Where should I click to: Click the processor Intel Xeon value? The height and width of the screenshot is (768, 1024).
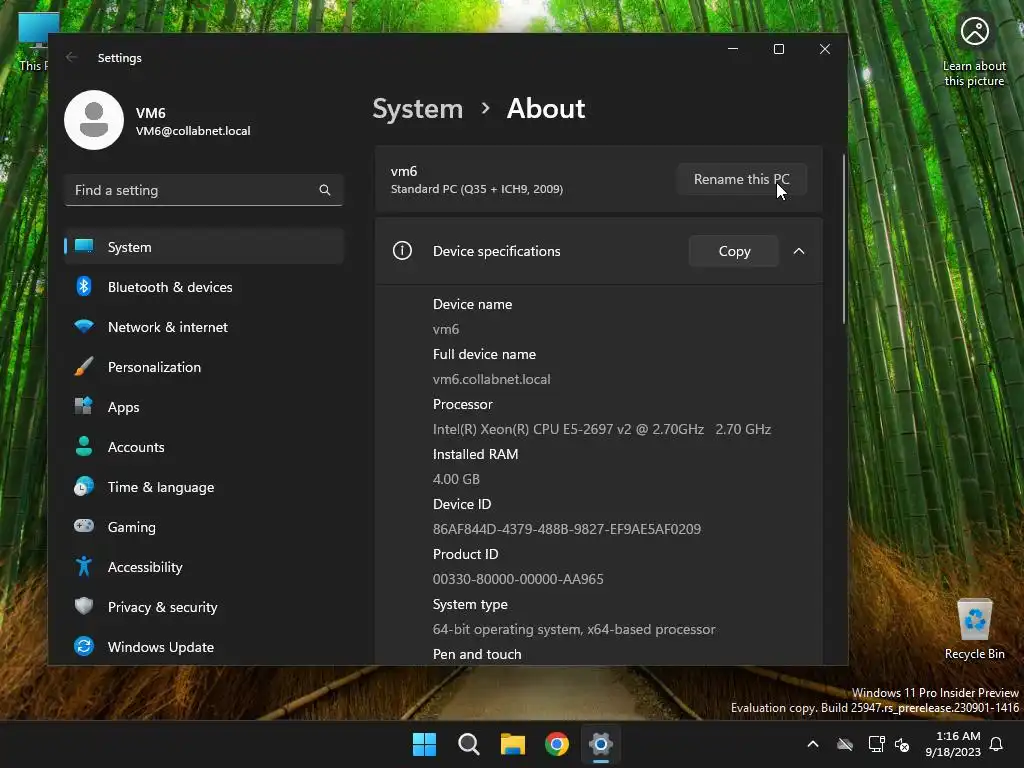pyautogui.click(x=601, y=429)
